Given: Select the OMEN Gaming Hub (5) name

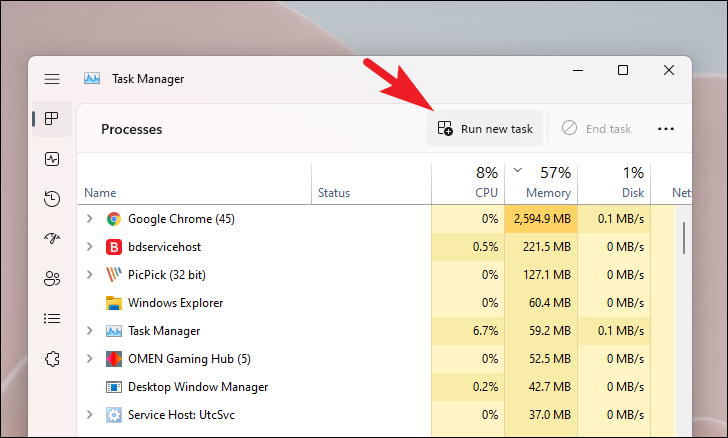Looking at the screenshot, I should pos(189,359).
